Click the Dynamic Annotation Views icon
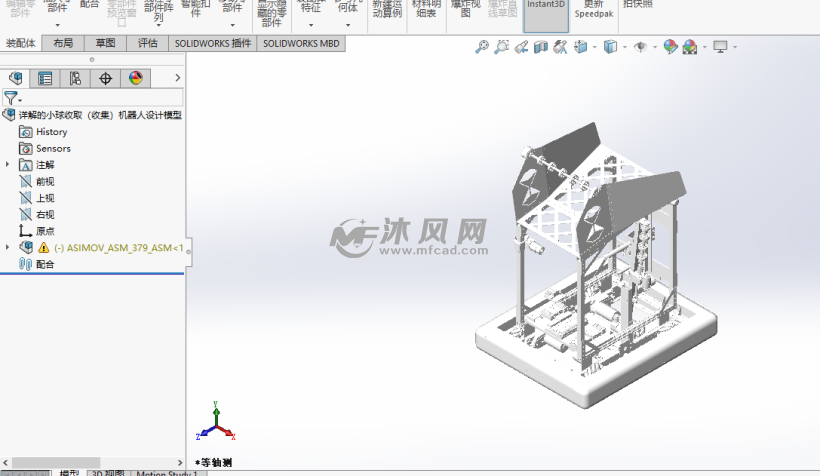Image resolution: width=820 pixels, height=476 pixels. pyautogui.click(x=560, y=47)
